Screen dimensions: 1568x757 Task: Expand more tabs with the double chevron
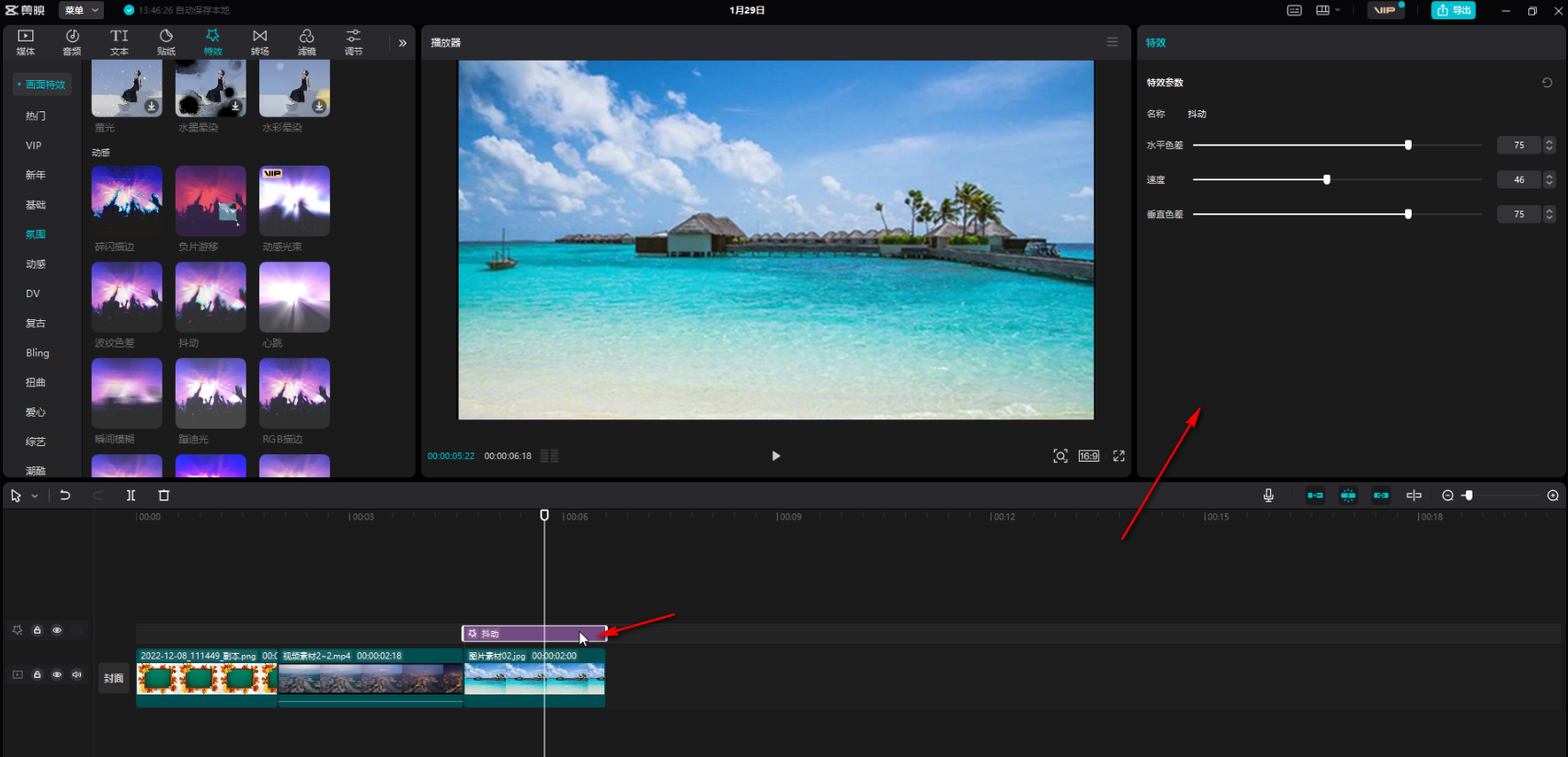click(402, 42)
